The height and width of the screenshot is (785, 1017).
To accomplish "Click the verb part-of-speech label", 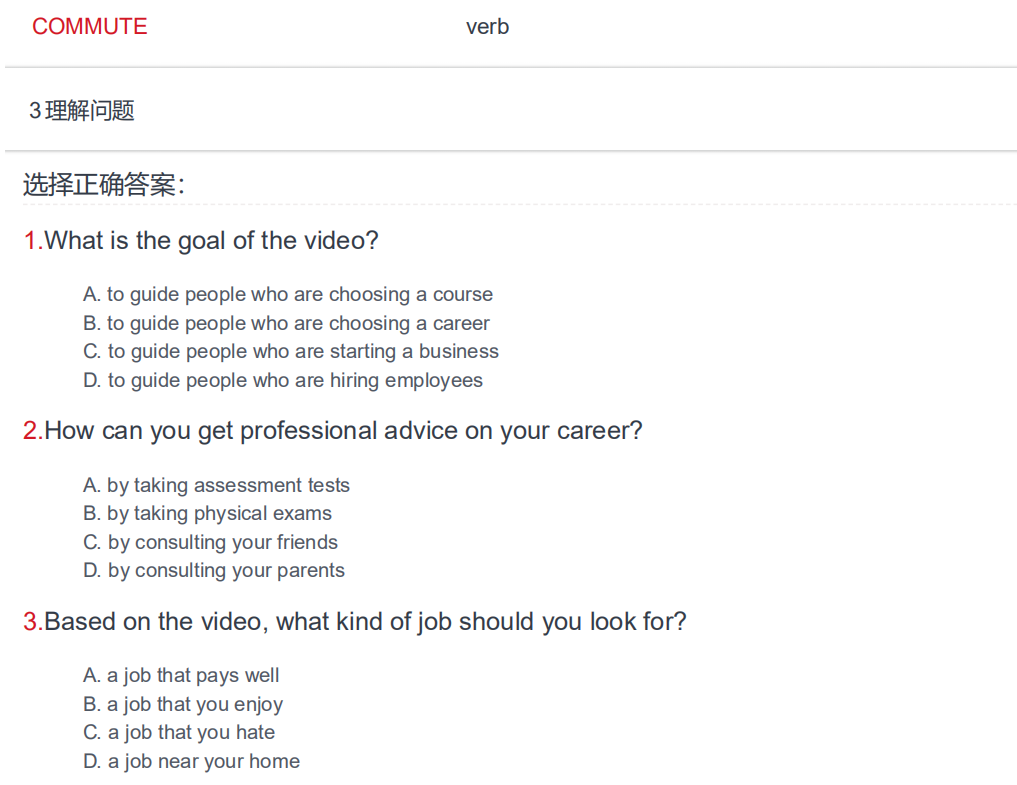I will [487, 27].
